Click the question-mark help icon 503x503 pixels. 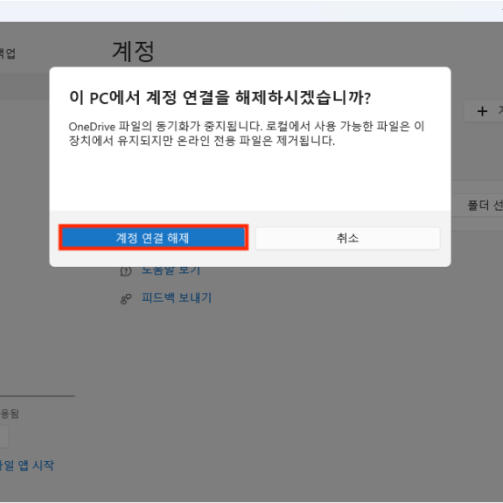[126, 271]
